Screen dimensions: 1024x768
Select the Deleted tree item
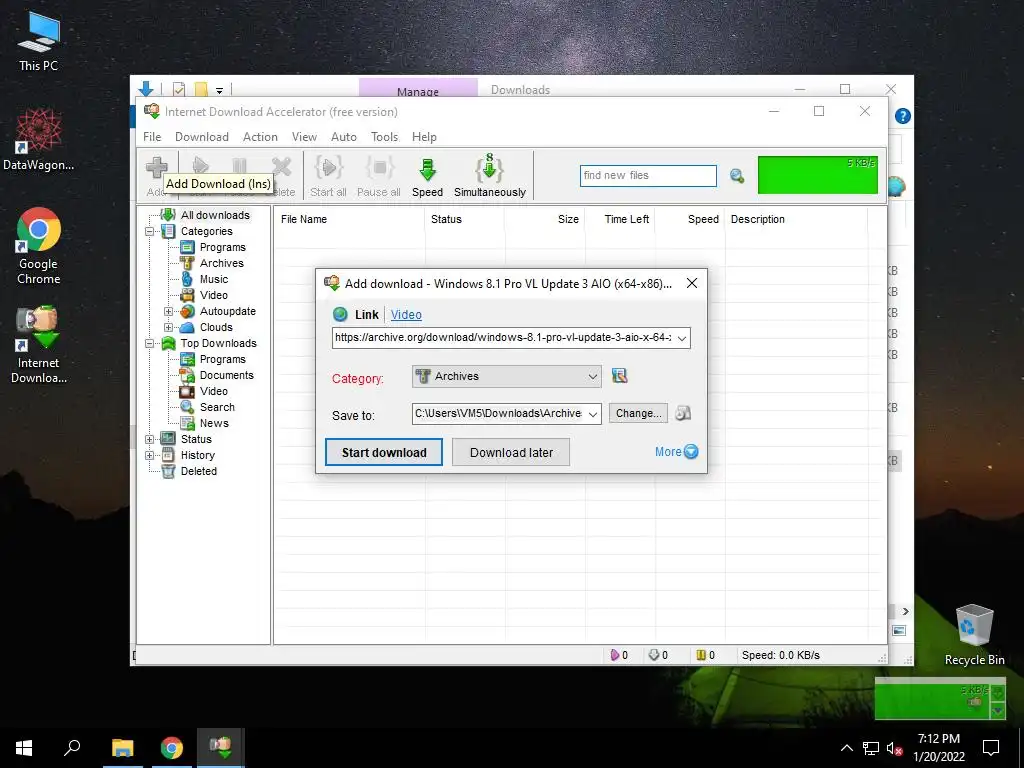[x=199, y=471]
